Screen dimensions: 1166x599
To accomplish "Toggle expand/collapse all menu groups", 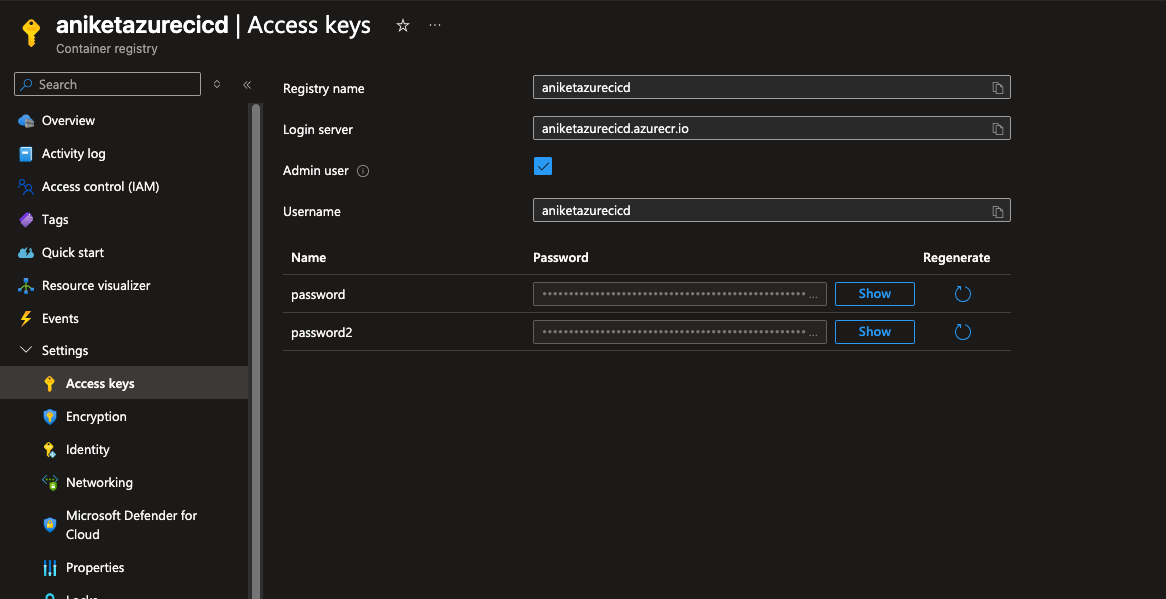I will 217,85.
